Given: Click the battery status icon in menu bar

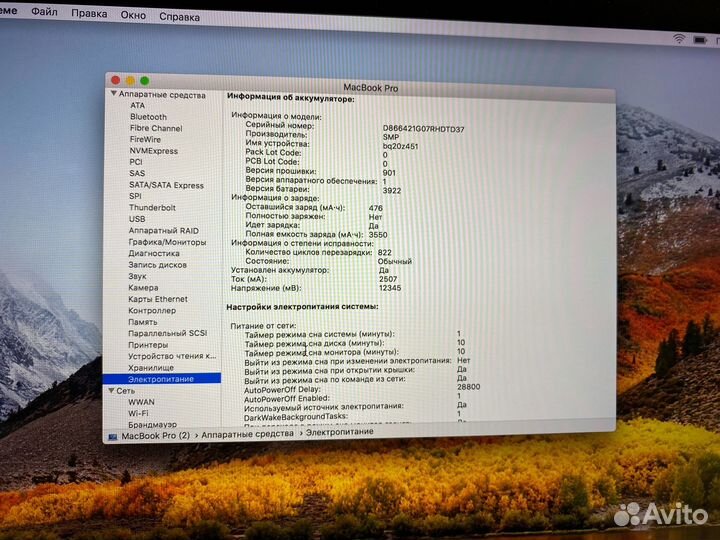Looking at the screenshot, I should pos(700,40).
